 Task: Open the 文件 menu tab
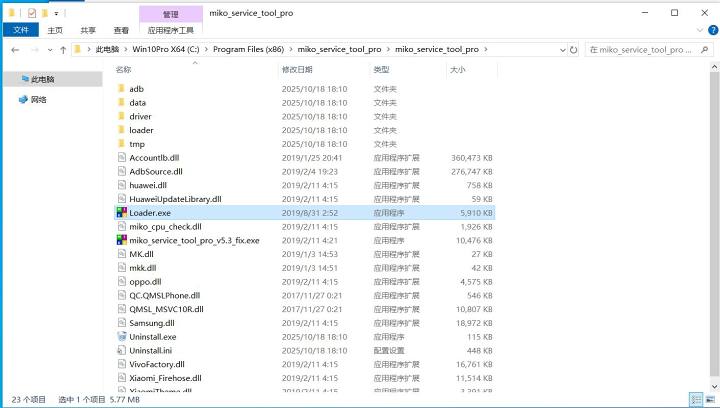(21, 30)
